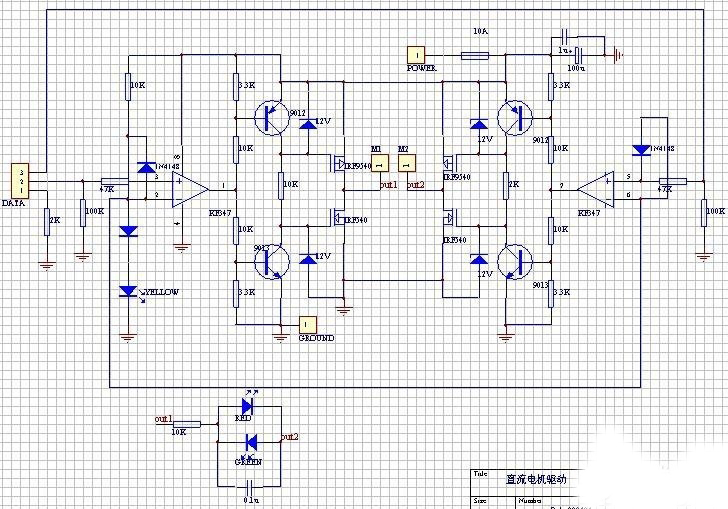Click the YELLOW LED symbol
728x509 pixels.
point(128,291)
